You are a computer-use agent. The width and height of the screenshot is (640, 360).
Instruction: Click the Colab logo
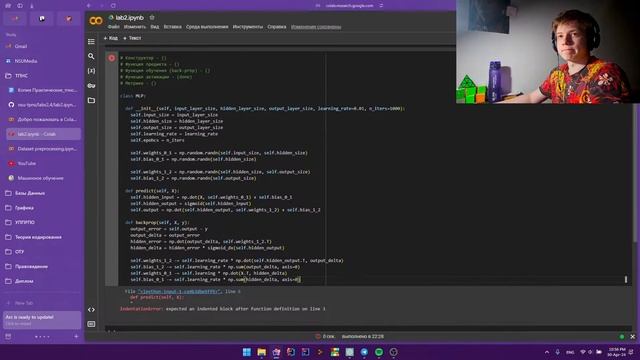pos(96,20)
